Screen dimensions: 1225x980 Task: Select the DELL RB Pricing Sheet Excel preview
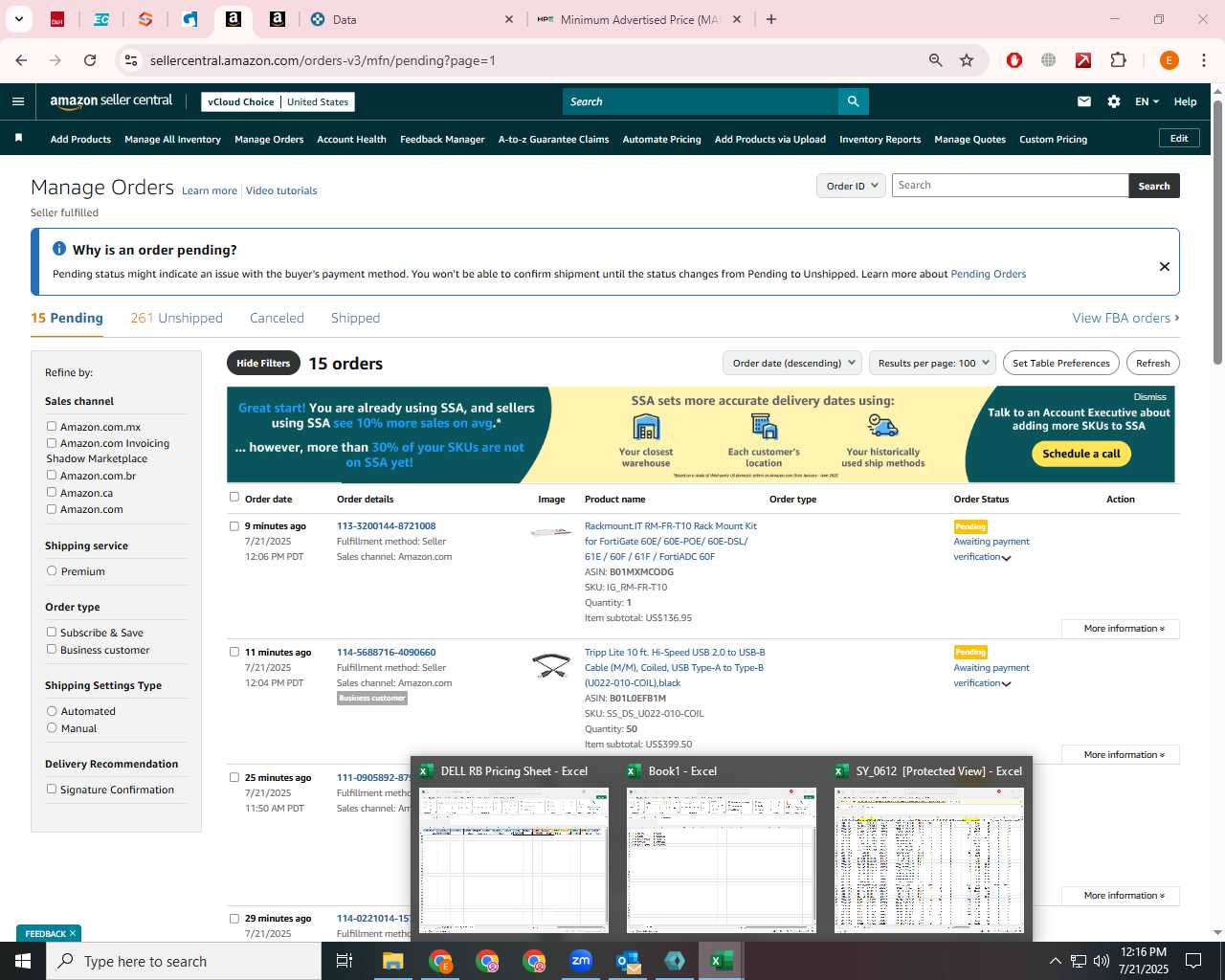pyautogui.click(x=514, y=850)
